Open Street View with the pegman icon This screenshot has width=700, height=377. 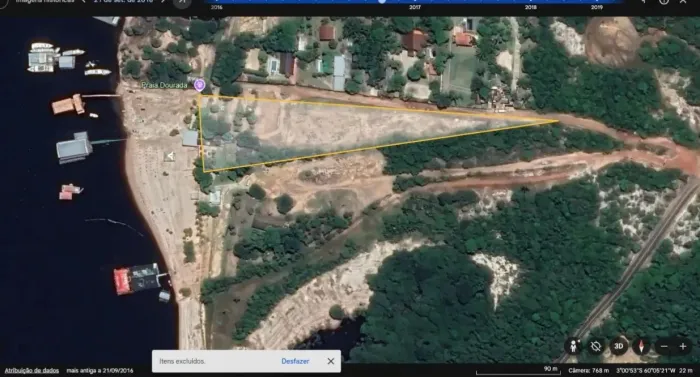(x=573, y=346)
